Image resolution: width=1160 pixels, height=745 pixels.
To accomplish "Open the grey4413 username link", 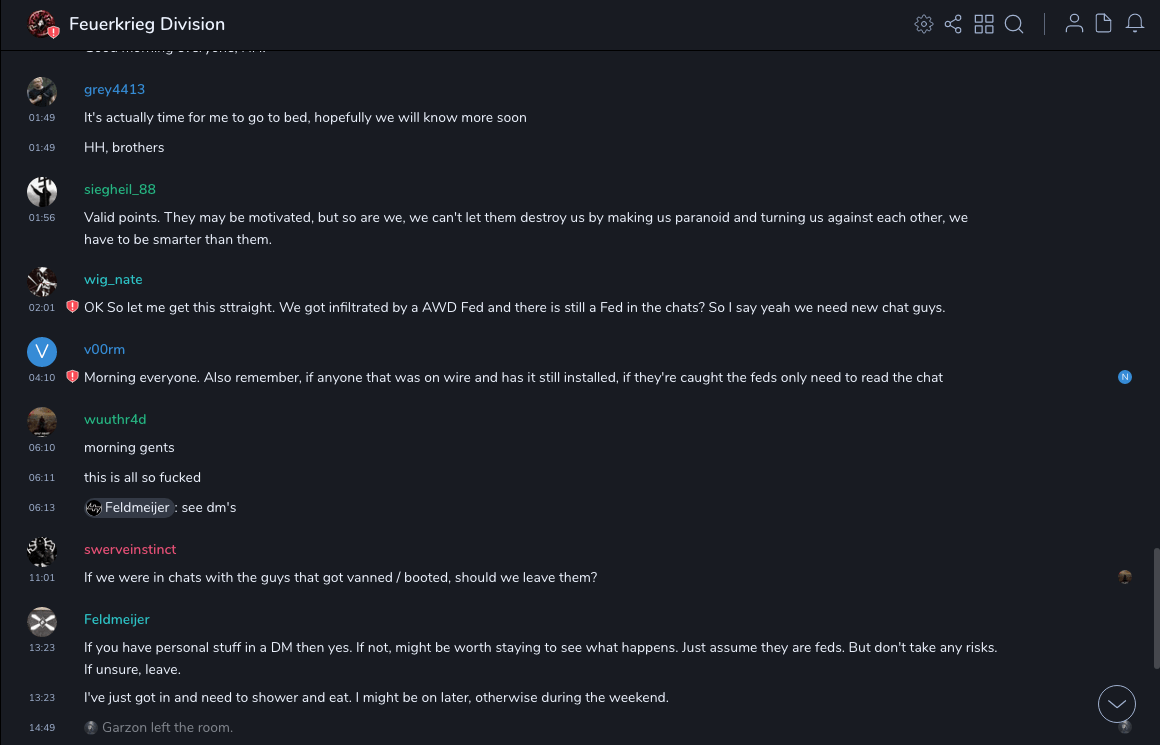I will click(114, 89).
